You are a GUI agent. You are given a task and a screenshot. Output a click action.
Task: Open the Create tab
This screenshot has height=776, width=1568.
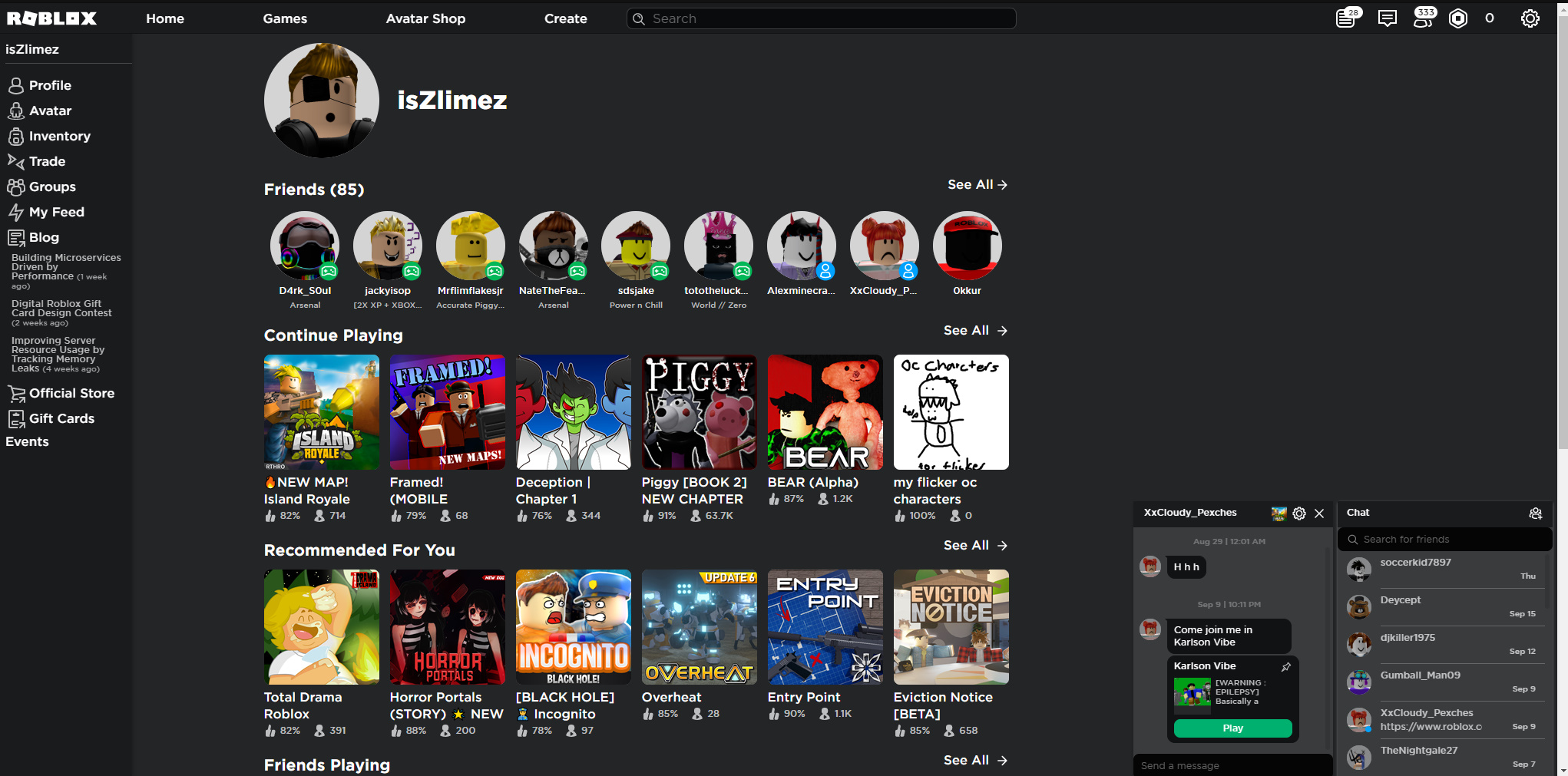click(566, 18)
